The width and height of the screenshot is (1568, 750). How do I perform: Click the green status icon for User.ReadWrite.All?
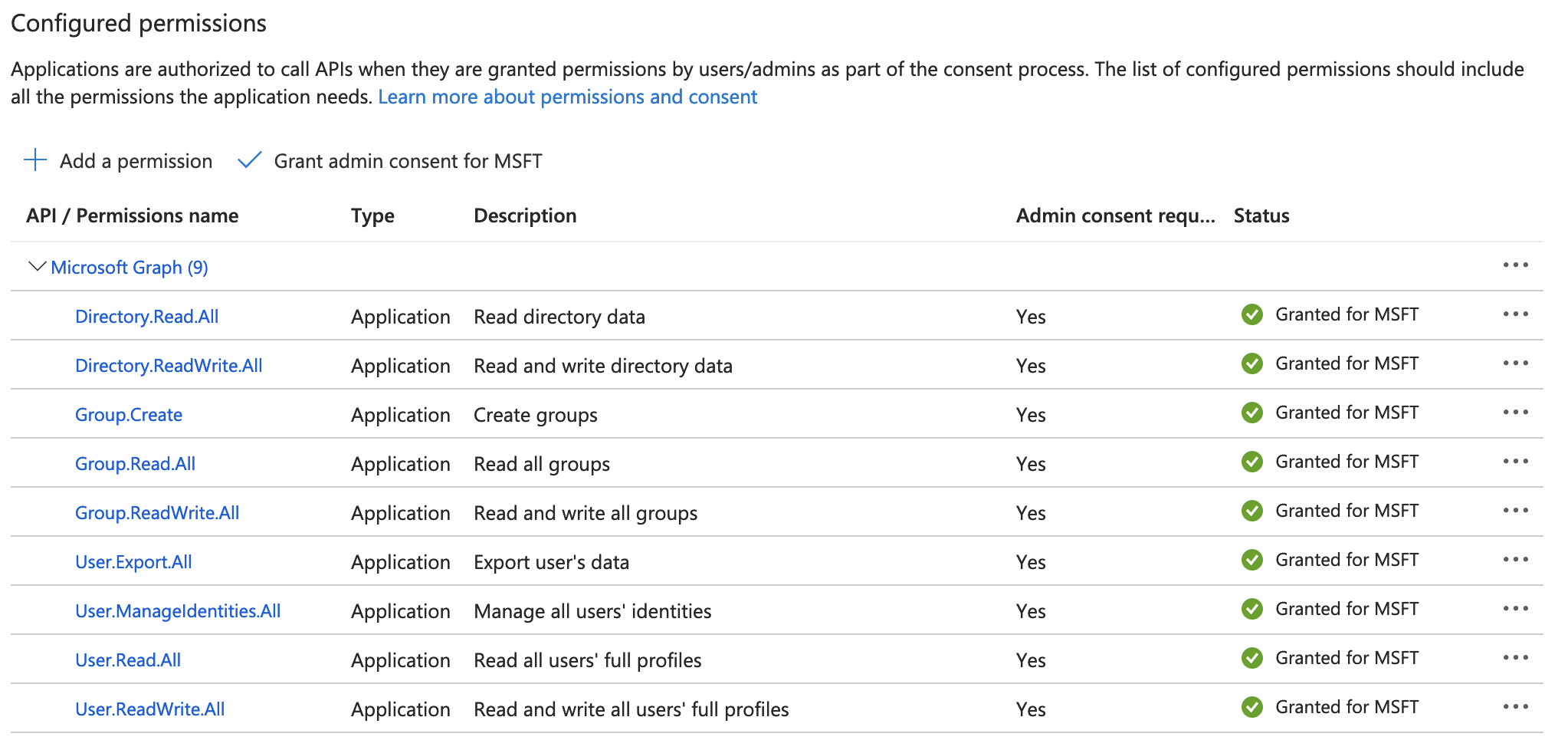pos(1251,707)
